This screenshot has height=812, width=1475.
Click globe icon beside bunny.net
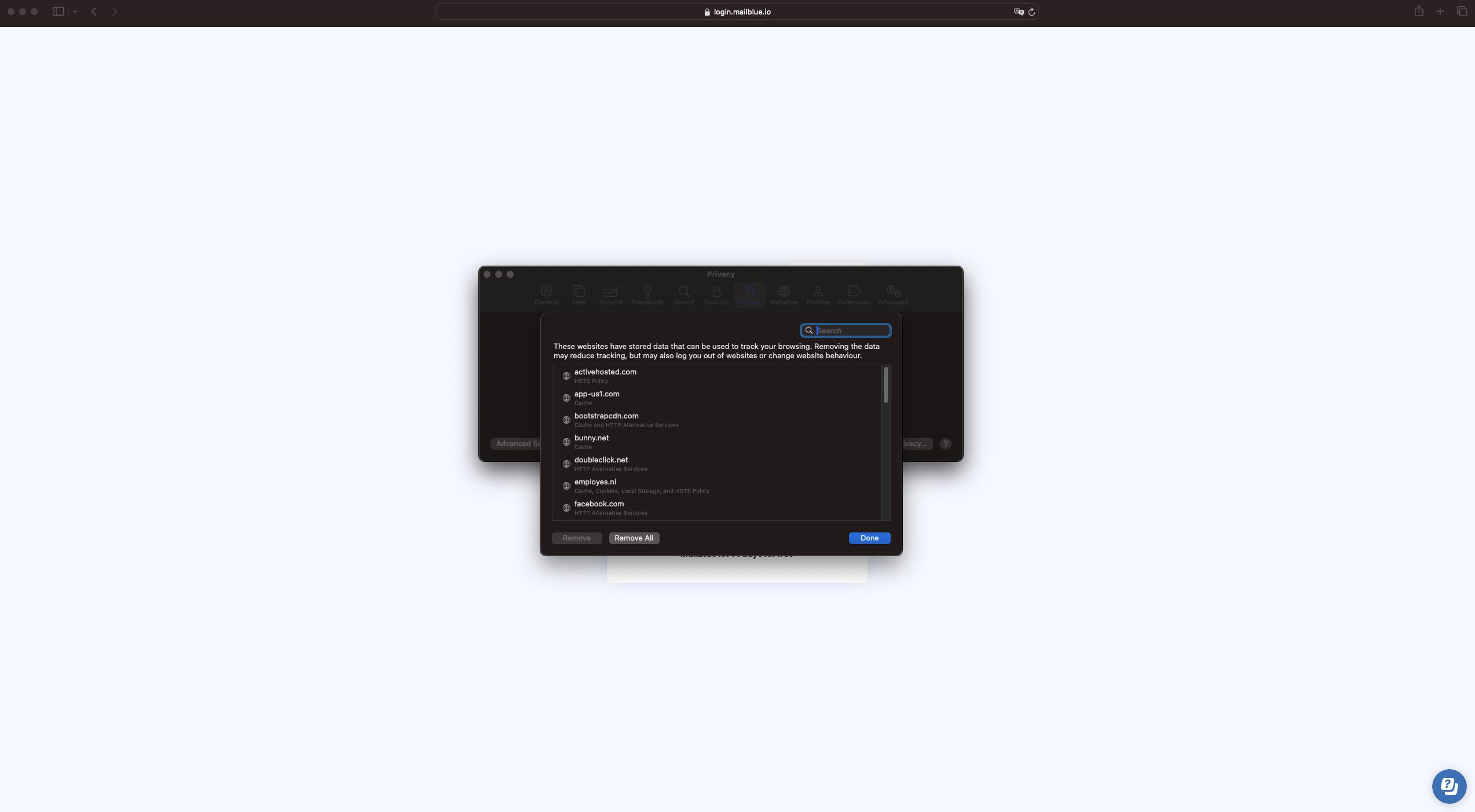(566, 442)
